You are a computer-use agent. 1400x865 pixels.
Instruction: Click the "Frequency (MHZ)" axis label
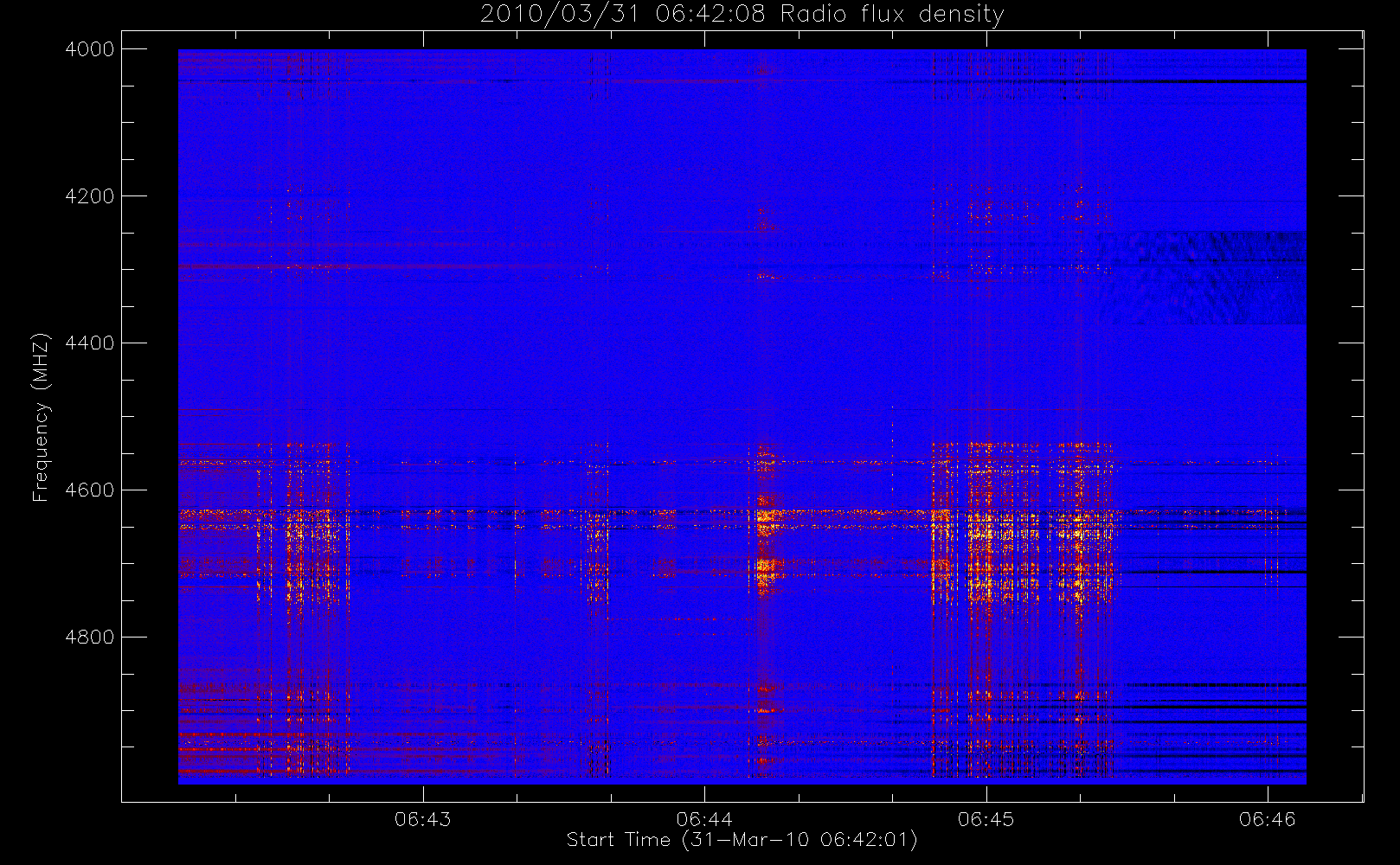40,417
